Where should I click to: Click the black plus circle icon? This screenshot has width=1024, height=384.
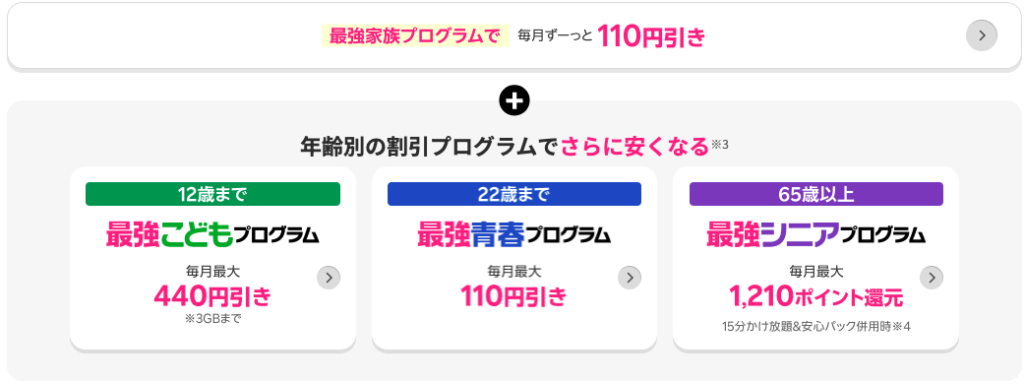click(514, 101)
